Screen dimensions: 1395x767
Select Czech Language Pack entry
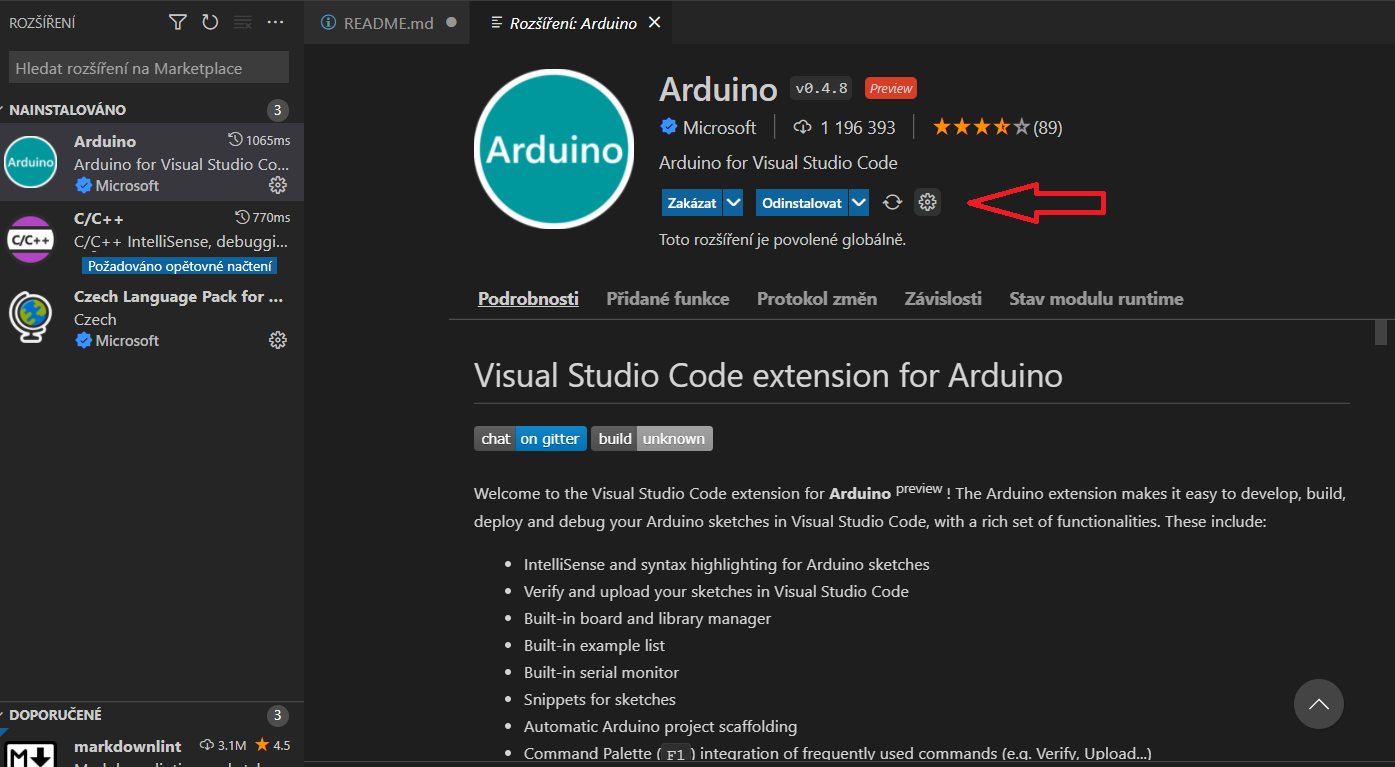152,318
